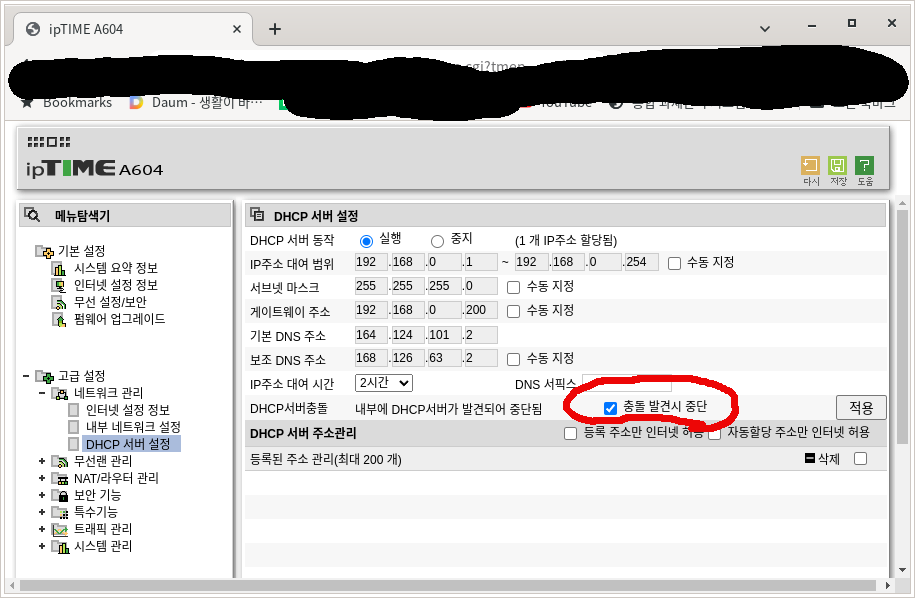
Task: Click the NAT/라우터 관리 icon
Action: [60, 478]
